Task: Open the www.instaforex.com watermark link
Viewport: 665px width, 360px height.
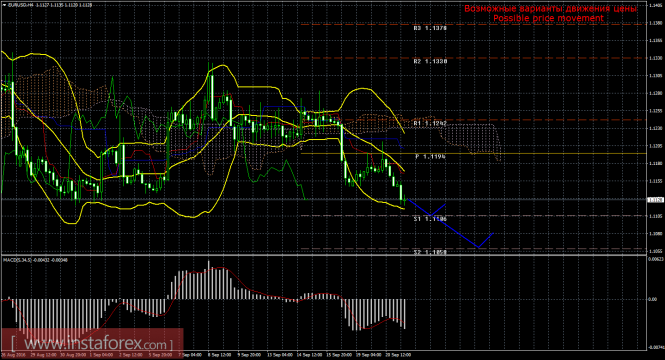Action: tap(92, 343)
